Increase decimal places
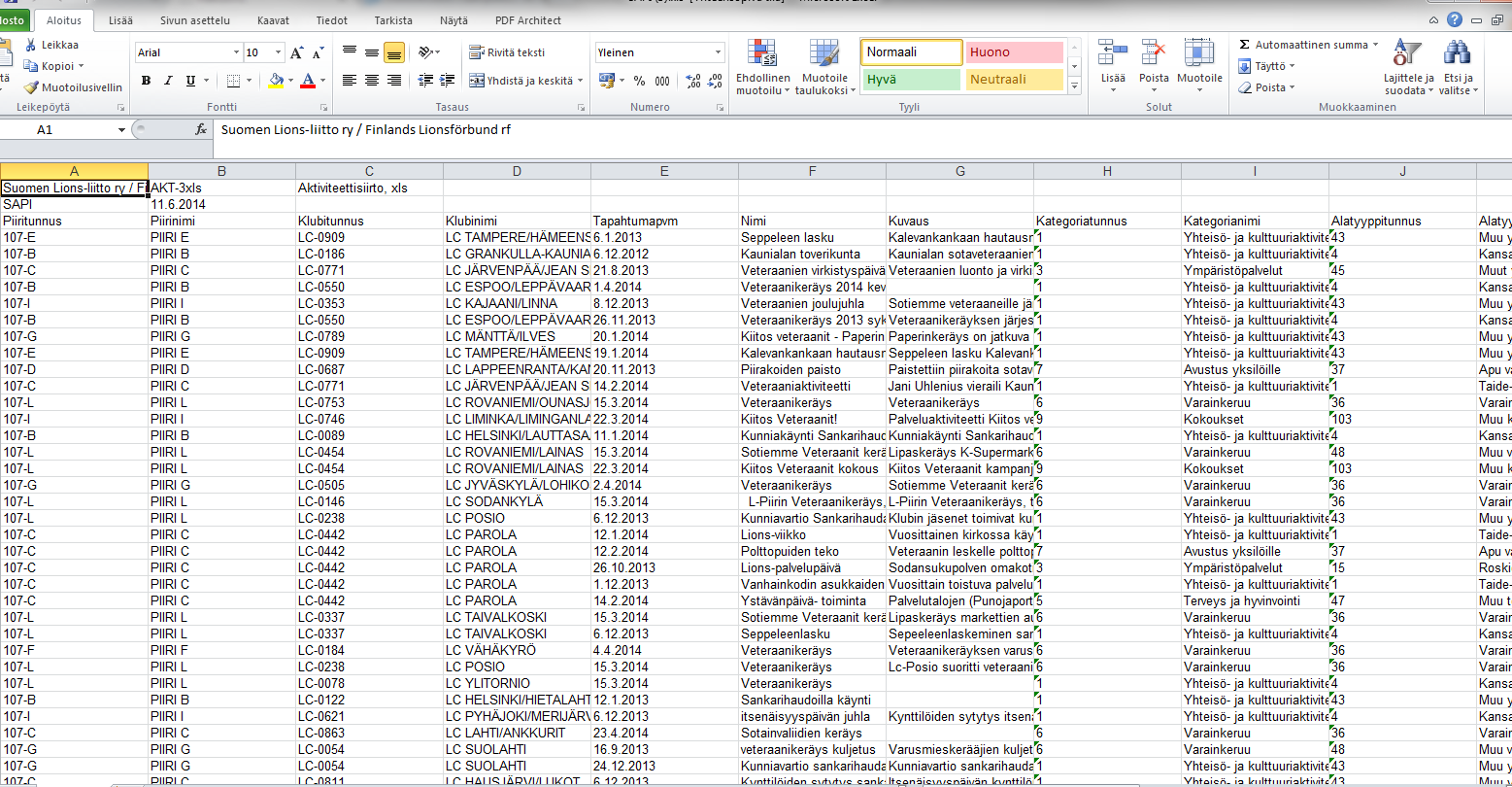Viewport: 1512px width, 787px height. click(693, 81)
